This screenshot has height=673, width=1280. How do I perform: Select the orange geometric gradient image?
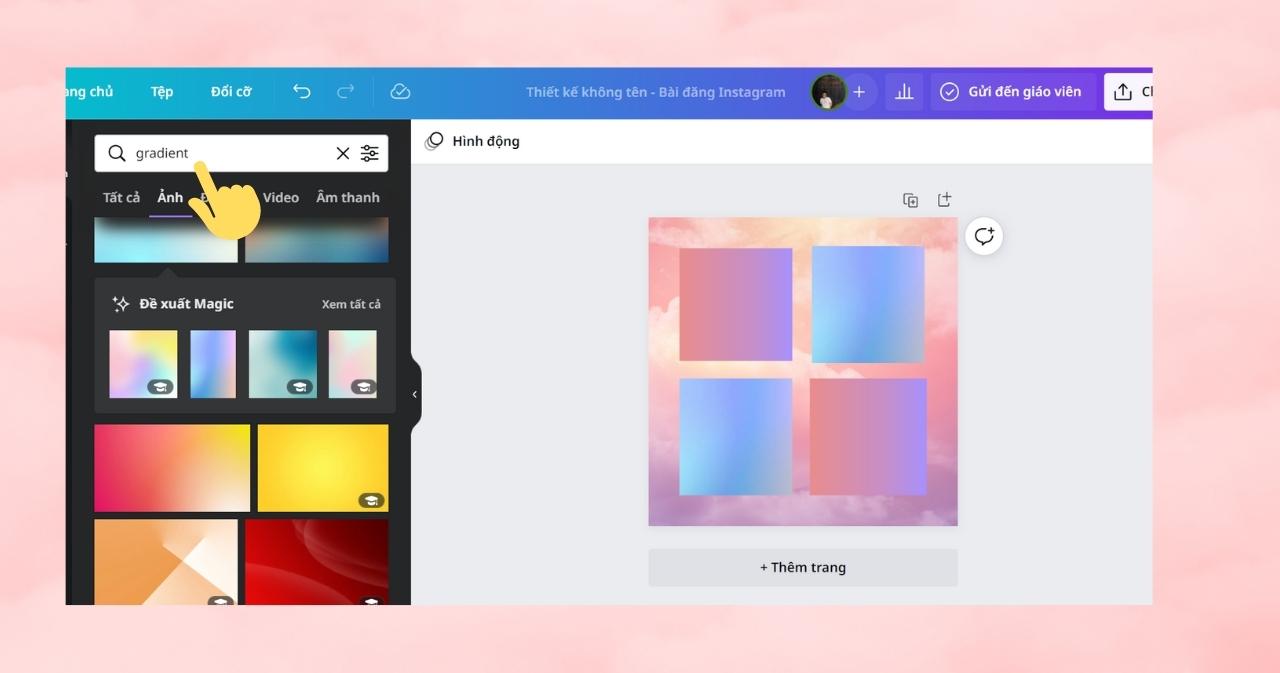point(166,562)
